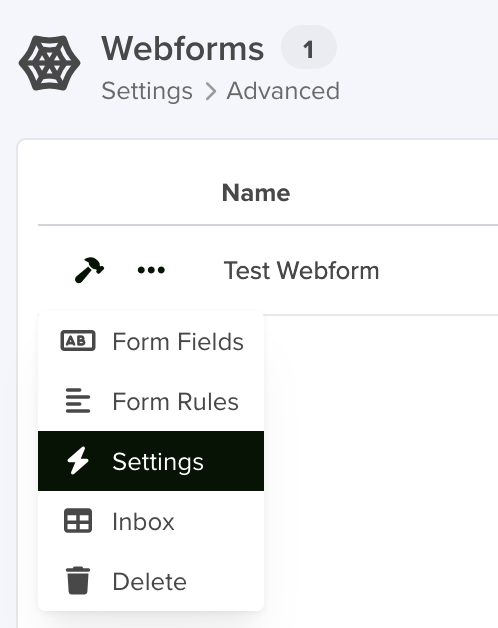Click the lightning bolt icon beside Settings
Viewport: 498px width, 628px height.
coord(78,461)
